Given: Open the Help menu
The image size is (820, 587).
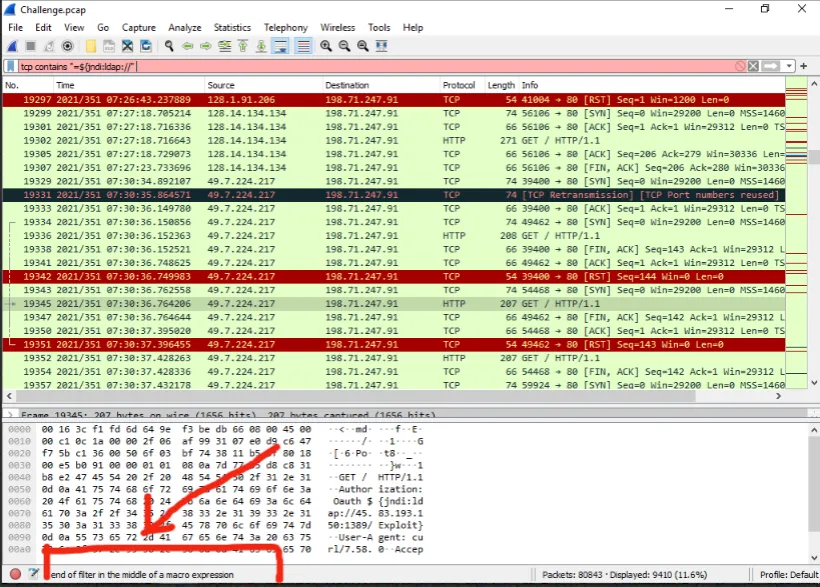Looking at the screenshot, I should (x=413, y=28).
